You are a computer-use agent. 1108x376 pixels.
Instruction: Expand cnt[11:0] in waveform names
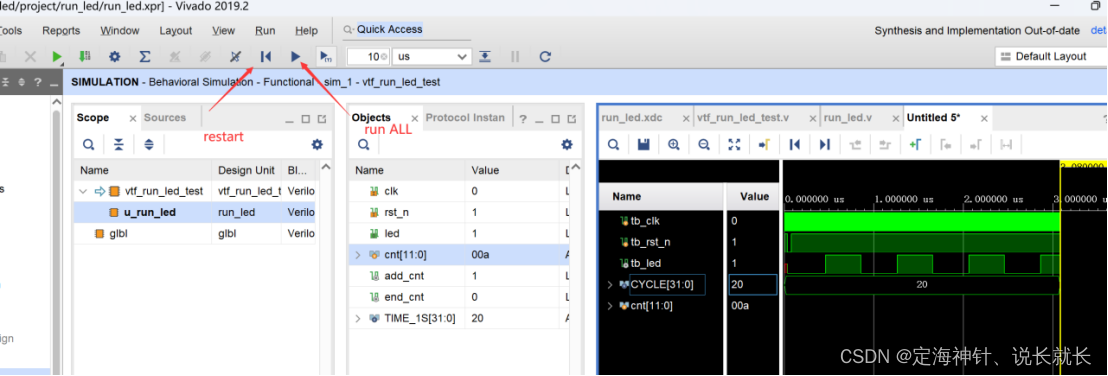[x=610, y=306]
